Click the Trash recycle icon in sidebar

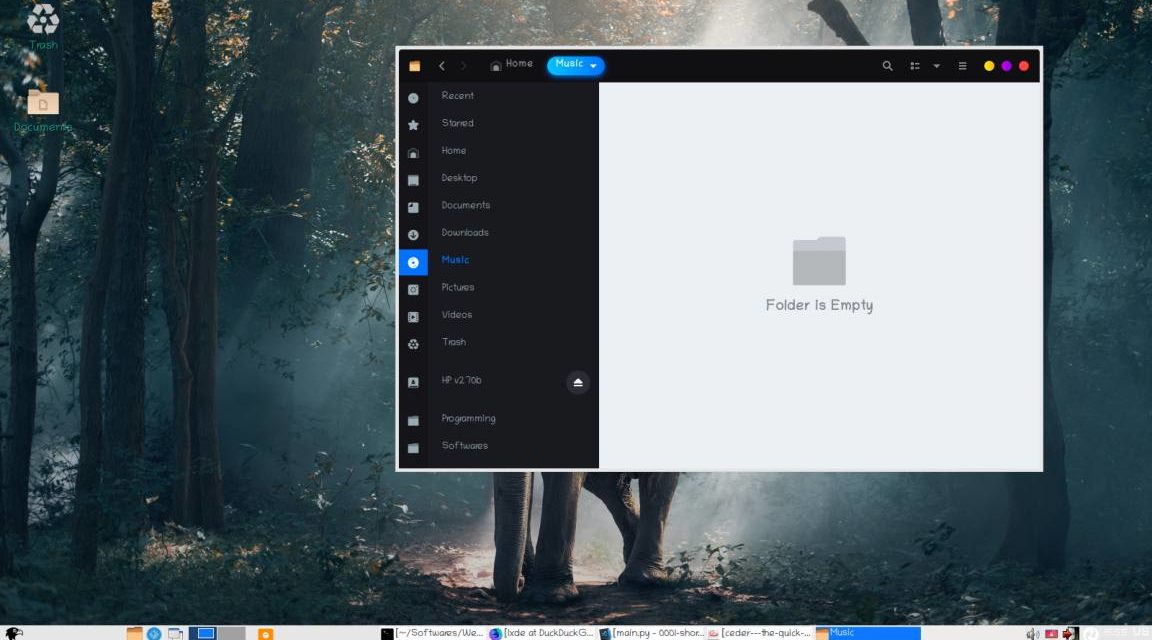pos(413,344)
